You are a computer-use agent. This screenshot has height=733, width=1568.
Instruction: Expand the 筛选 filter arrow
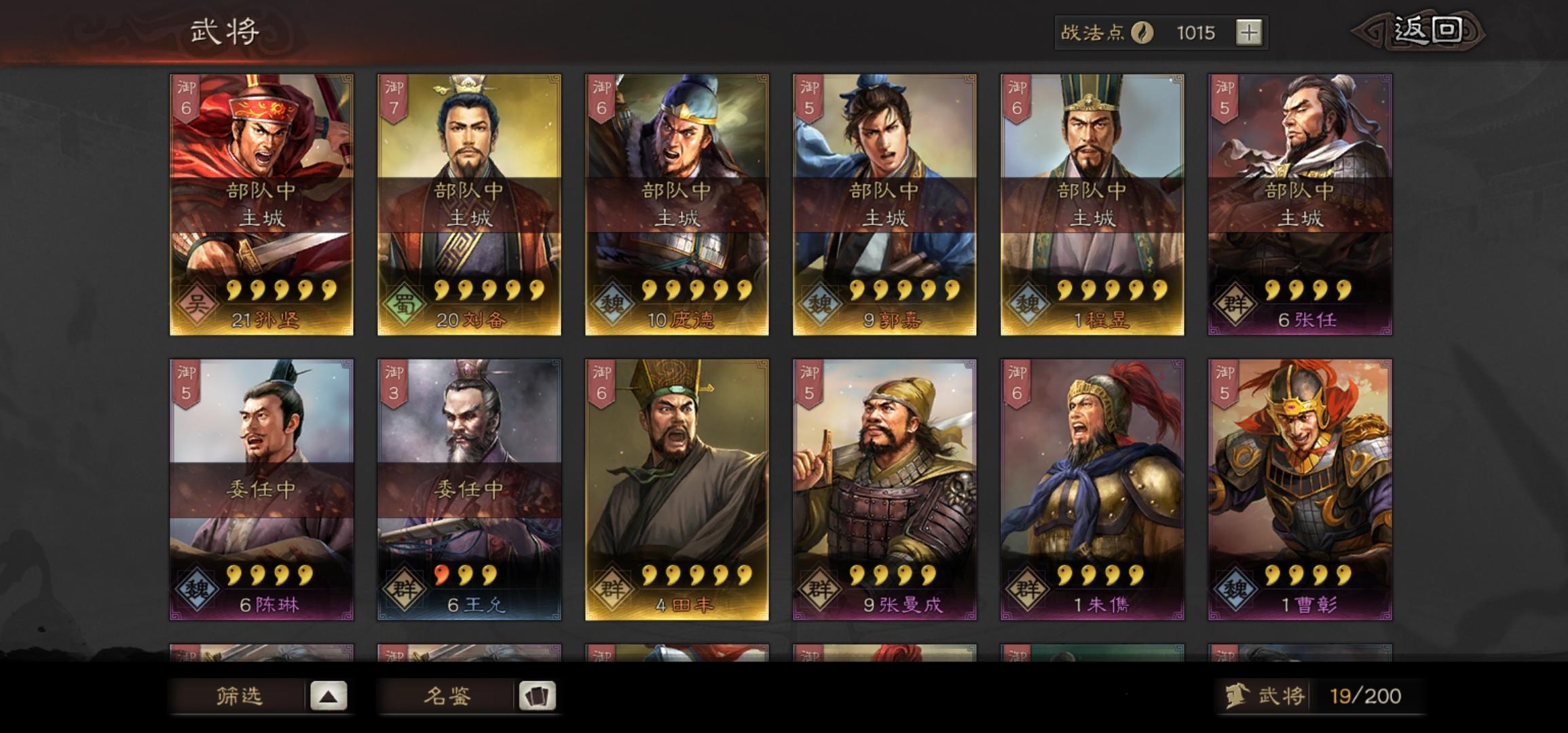329,696
